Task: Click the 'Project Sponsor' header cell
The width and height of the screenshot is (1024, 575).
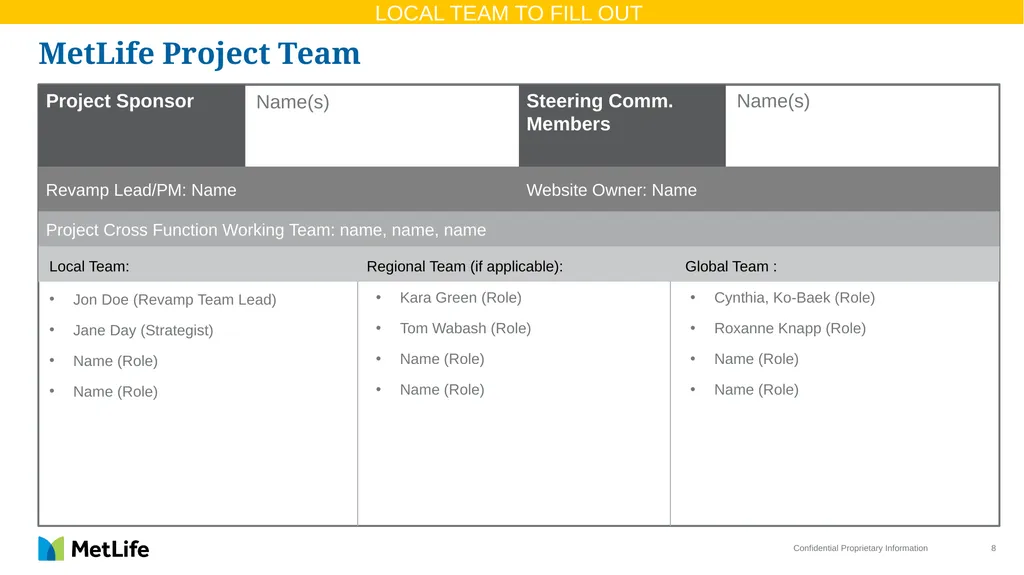Action: [x=142, y=125]
